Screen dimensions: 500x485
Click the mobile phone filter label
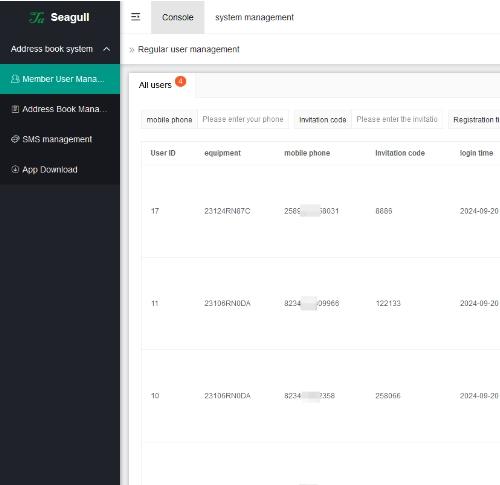point(169,120)
